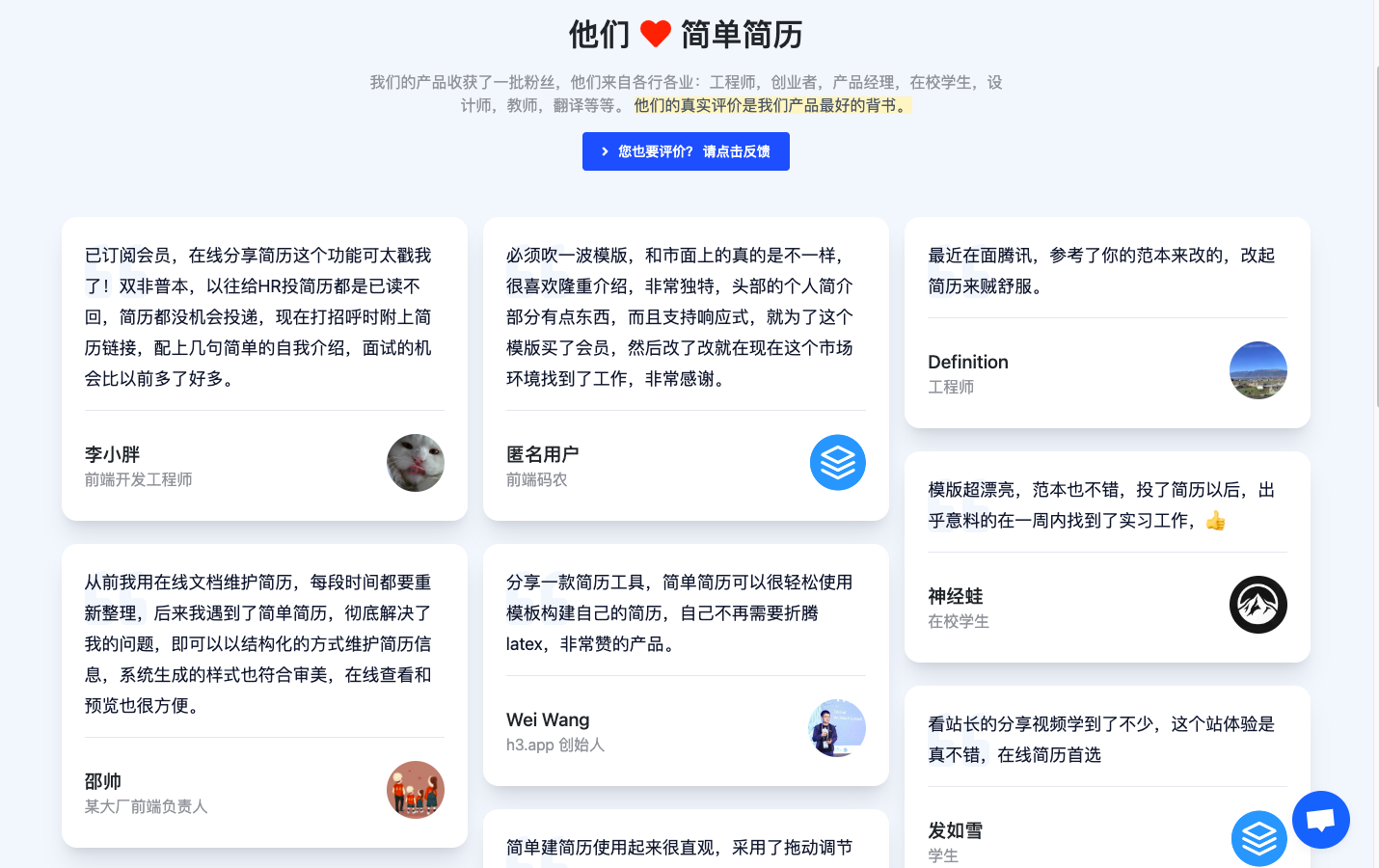The image size is (1379, 868).
Task: Open the chat widget bubble at bottom right
Action: point(1320,819)
